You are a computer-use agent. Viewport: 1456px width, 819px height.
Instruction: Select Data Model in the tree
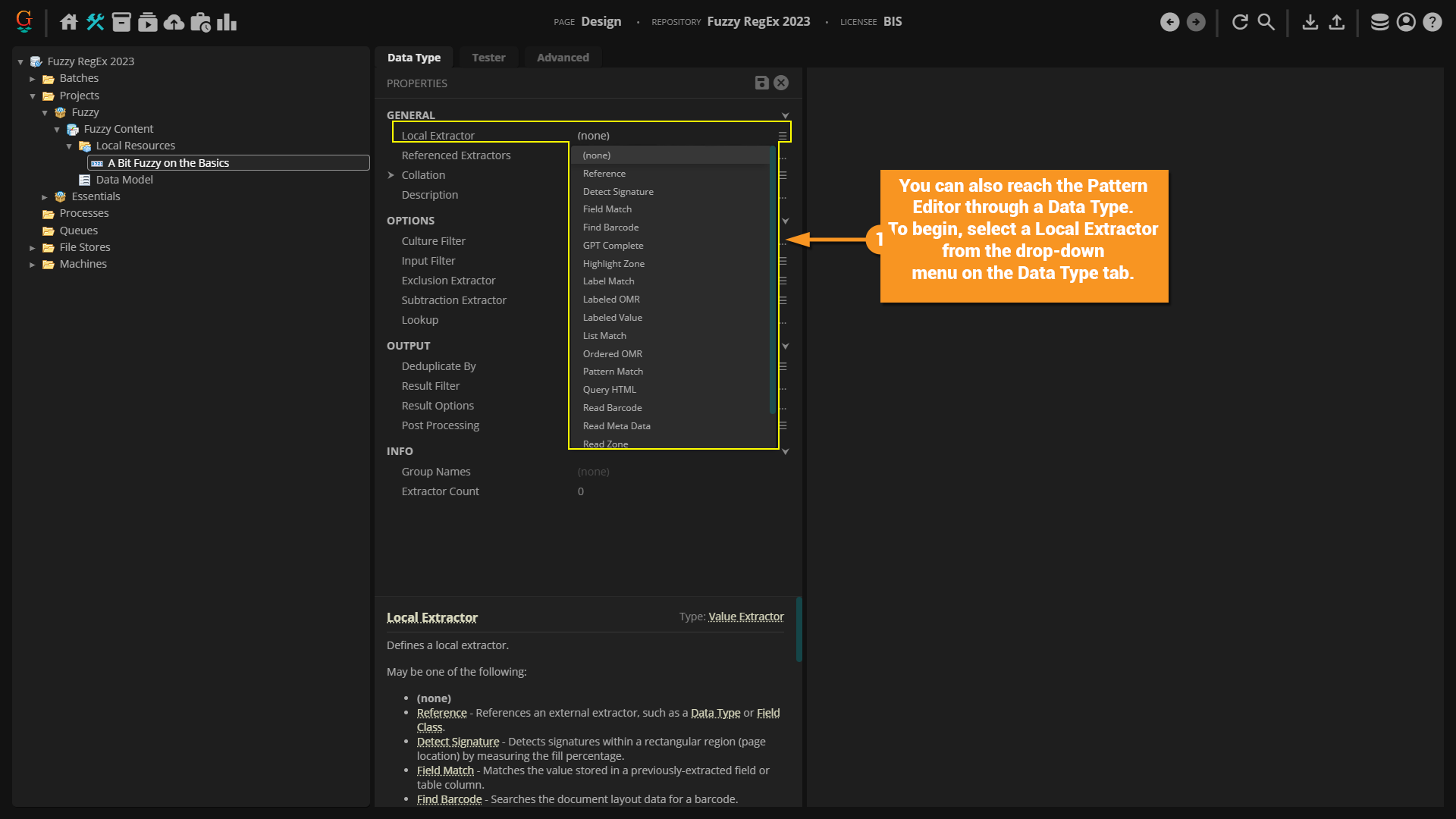coord(124,180)
